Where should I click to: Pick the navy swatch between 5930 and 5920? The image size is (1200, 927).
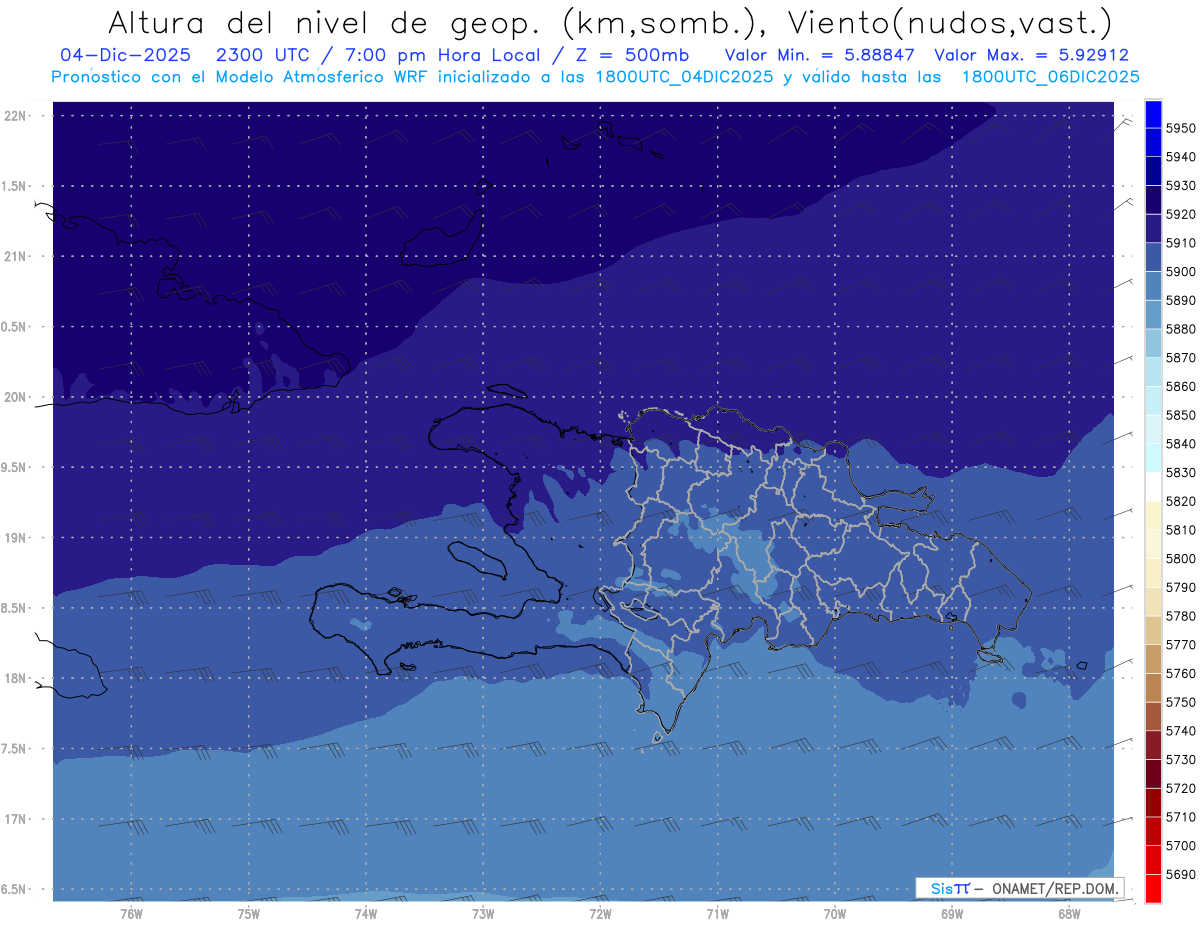[x=1153, y=200]
